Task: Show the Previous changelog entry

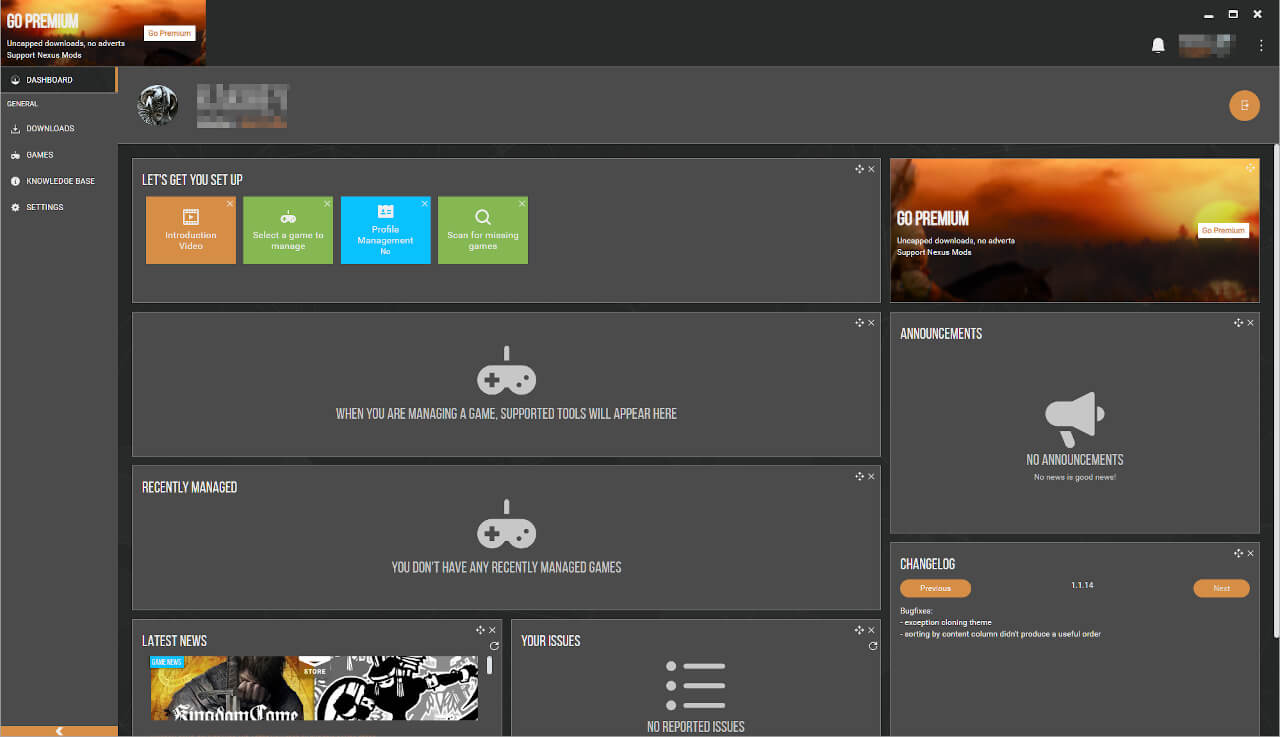Action: (935, 588)
